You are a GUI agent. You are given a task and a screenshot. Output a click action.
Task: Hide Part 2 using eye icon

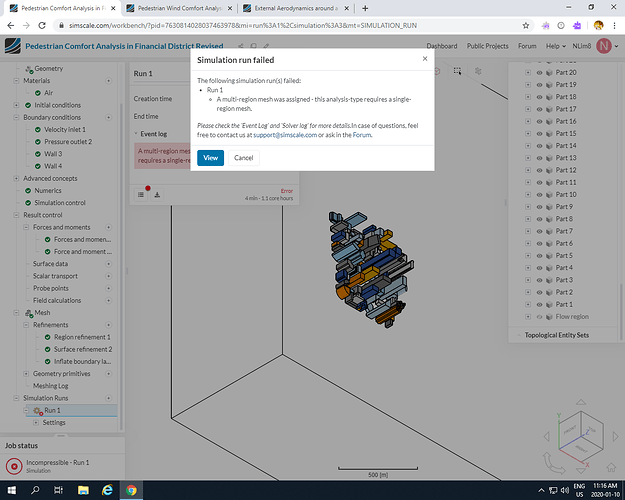point(539,292)
